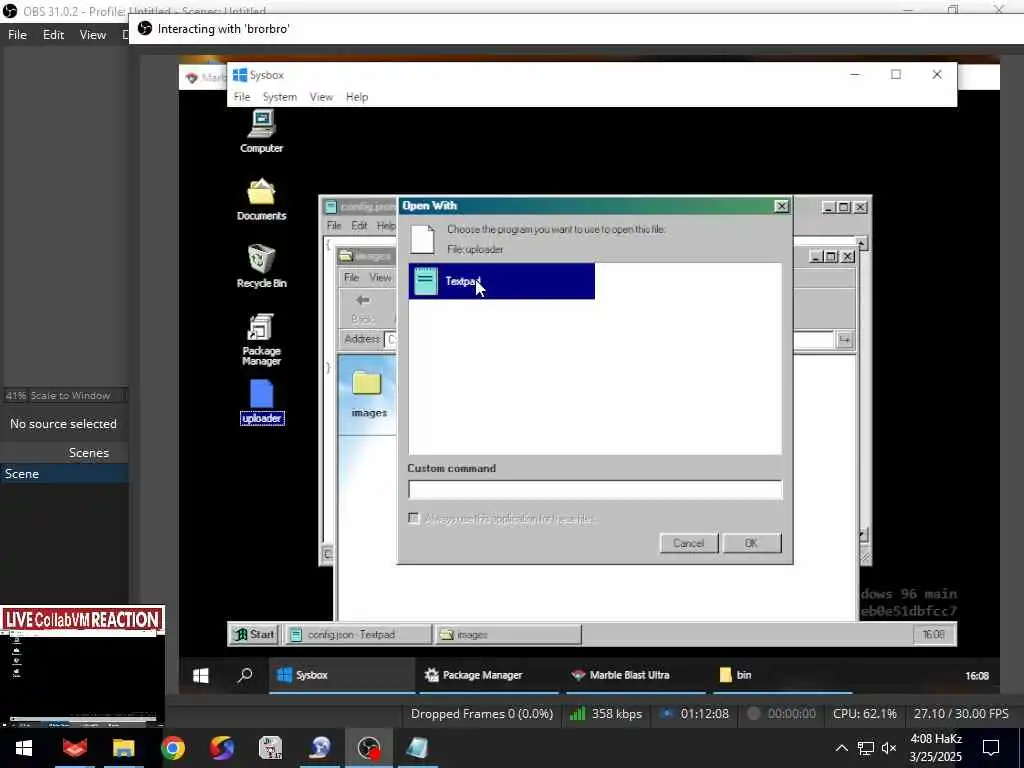Click Cancel in Open With dialog

688,543
